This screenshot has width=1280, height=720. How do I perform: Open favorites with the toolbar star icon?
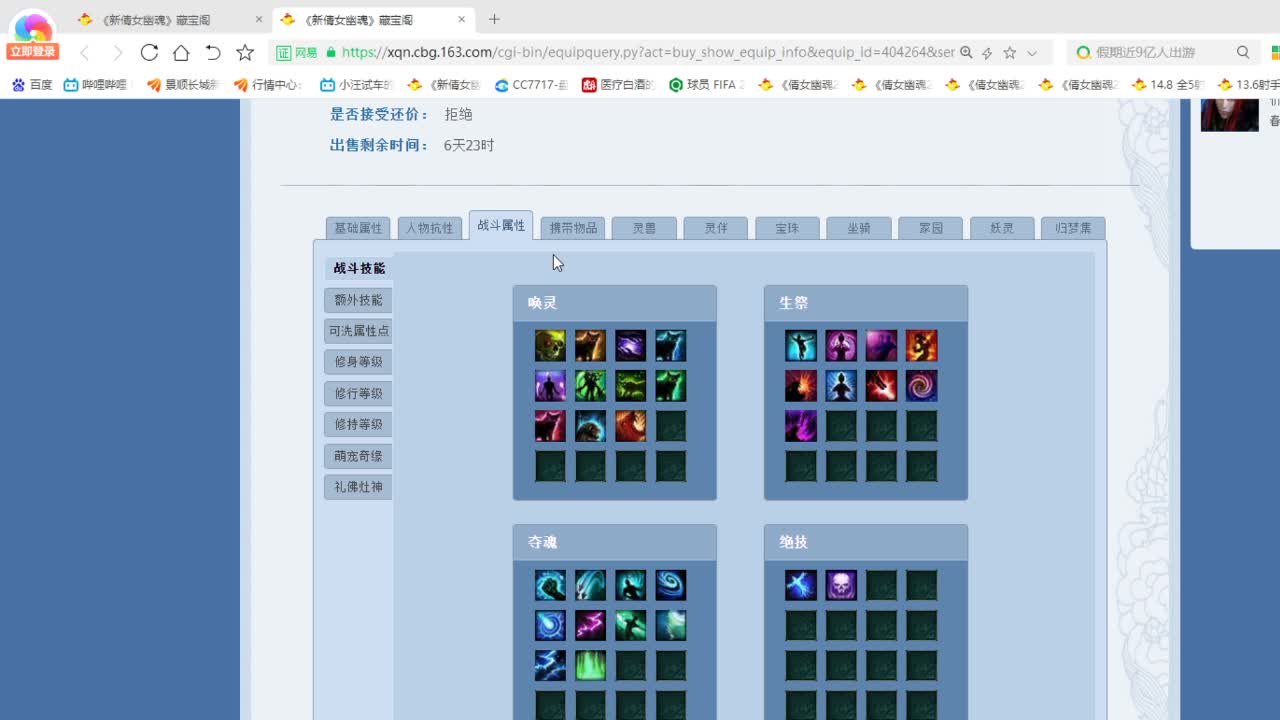pyautogui.click(x=245, y=53)
